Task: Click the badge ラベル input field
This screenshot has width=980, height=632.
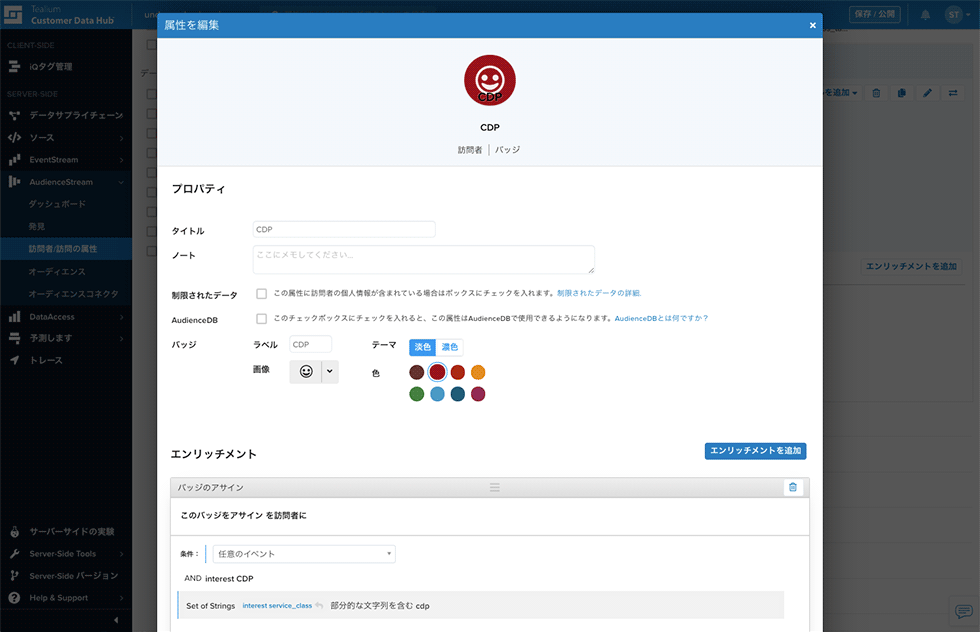Action: tap(311, 344)
